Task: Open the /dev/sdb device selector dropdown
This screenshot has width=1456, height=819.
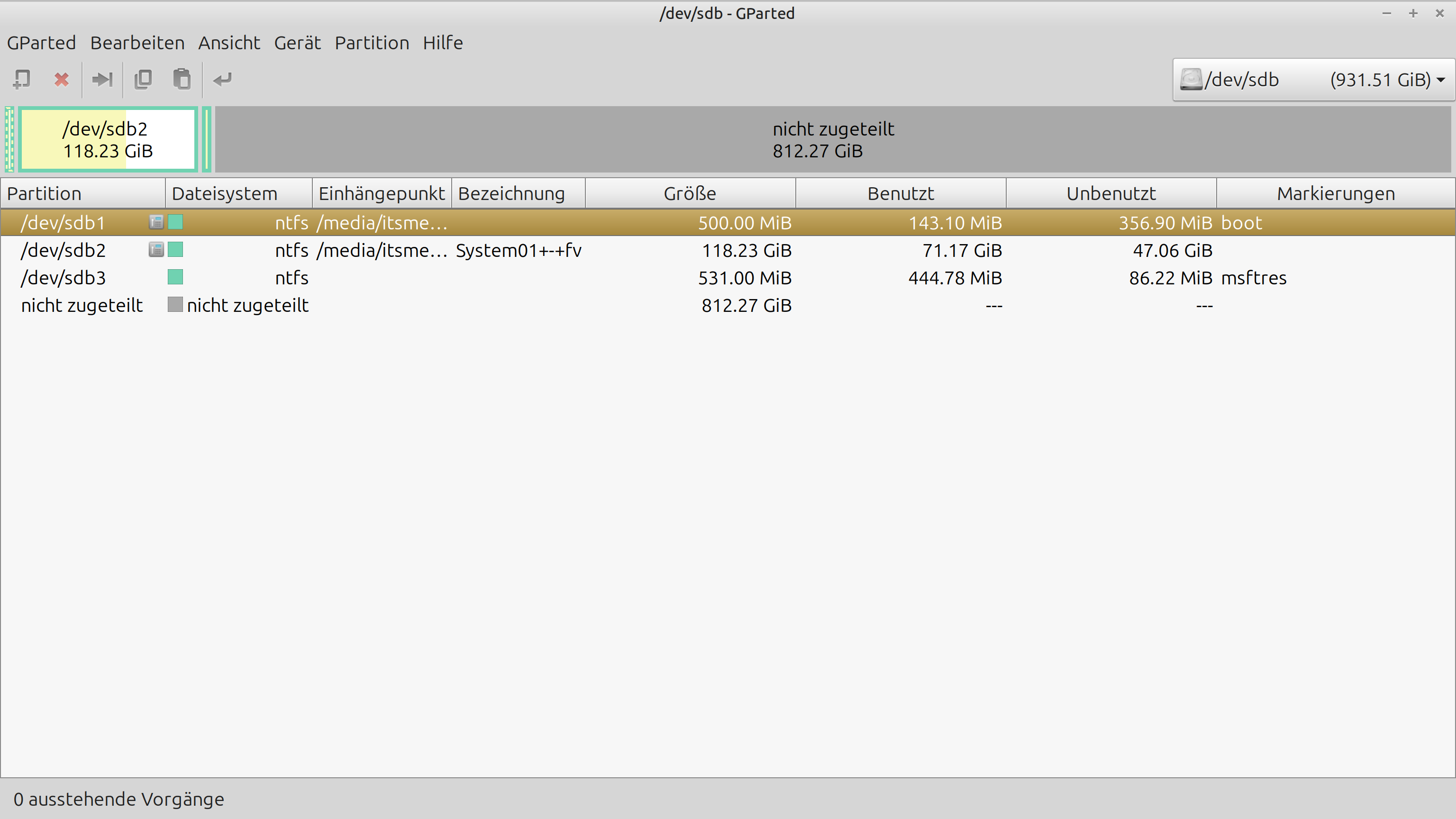Action: [x=1312, y=80]
